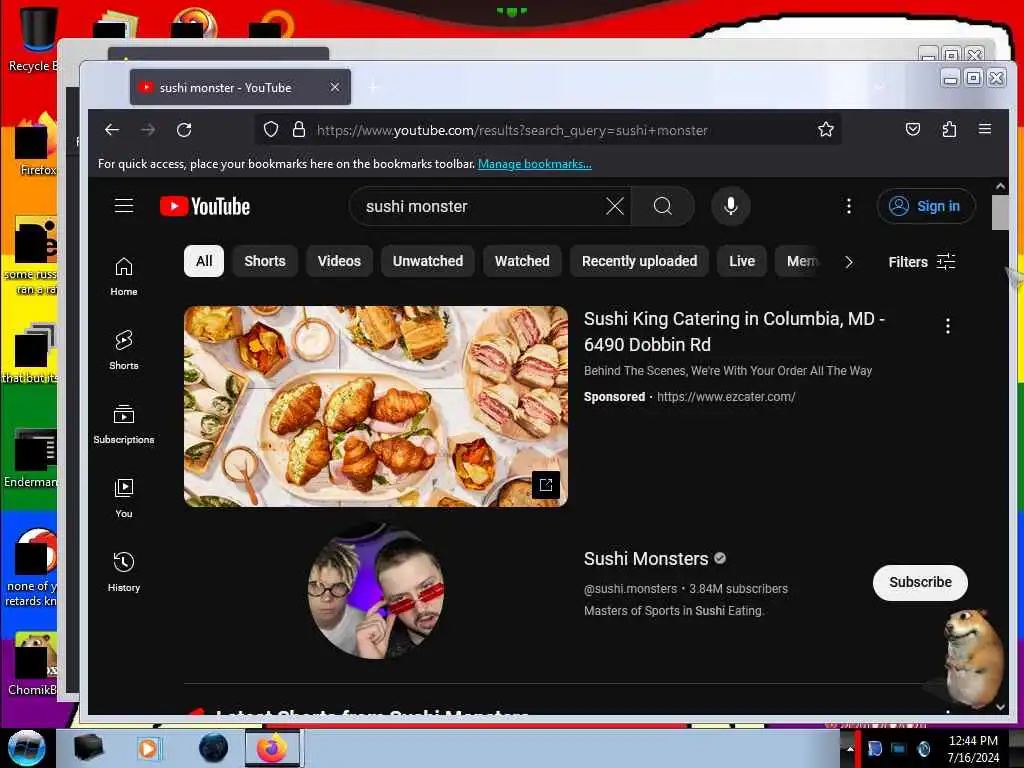The image size is (1024, 768).
Task: Open Shorts in the sidebar
Action: point(123,351)
